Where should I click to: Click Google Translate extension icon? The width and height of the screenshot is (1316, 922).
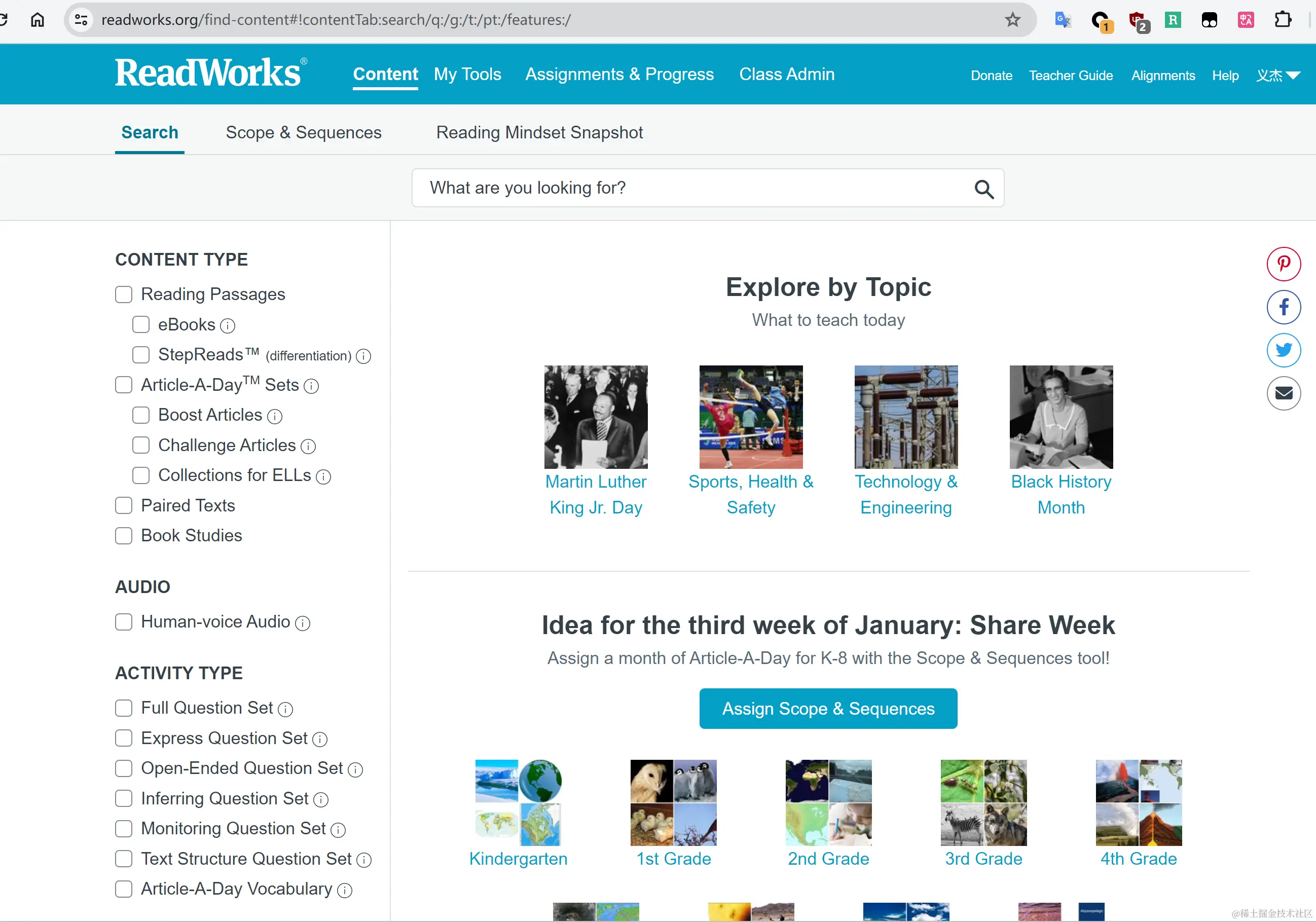pos(1062,20)
